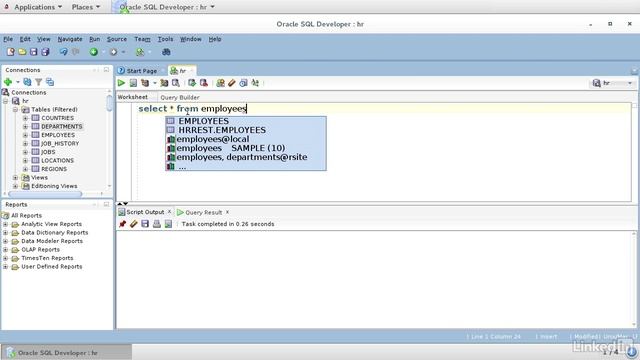The height and width of the screenshot is (360, 640).
Task: Expand the Analytic View Reports folder
Action: 5,224
